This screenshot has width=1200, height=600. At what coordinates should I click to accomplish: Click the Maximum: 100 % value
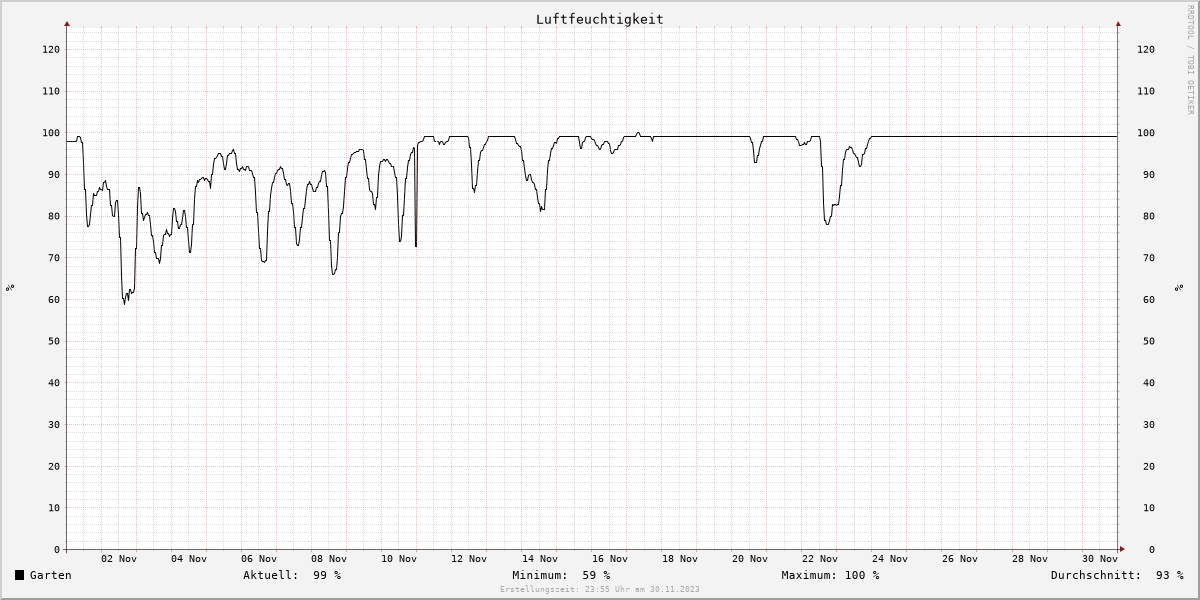(831, 575)
